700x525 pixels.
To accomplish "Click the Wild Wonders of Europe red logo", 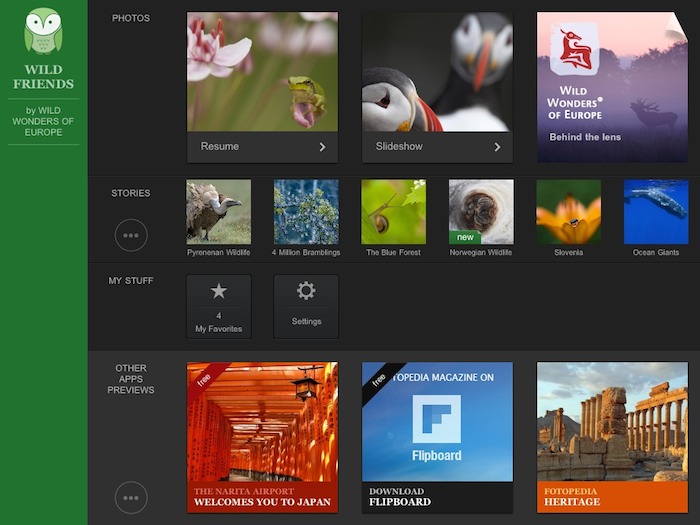I will click(573, 50).
